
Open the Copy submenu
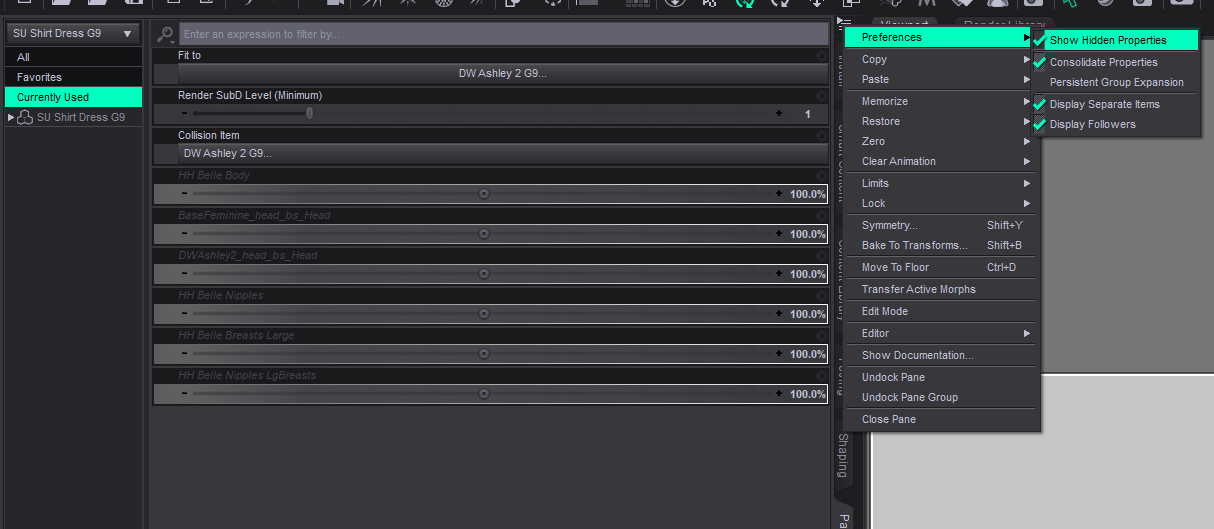click(x=943, y=59)
